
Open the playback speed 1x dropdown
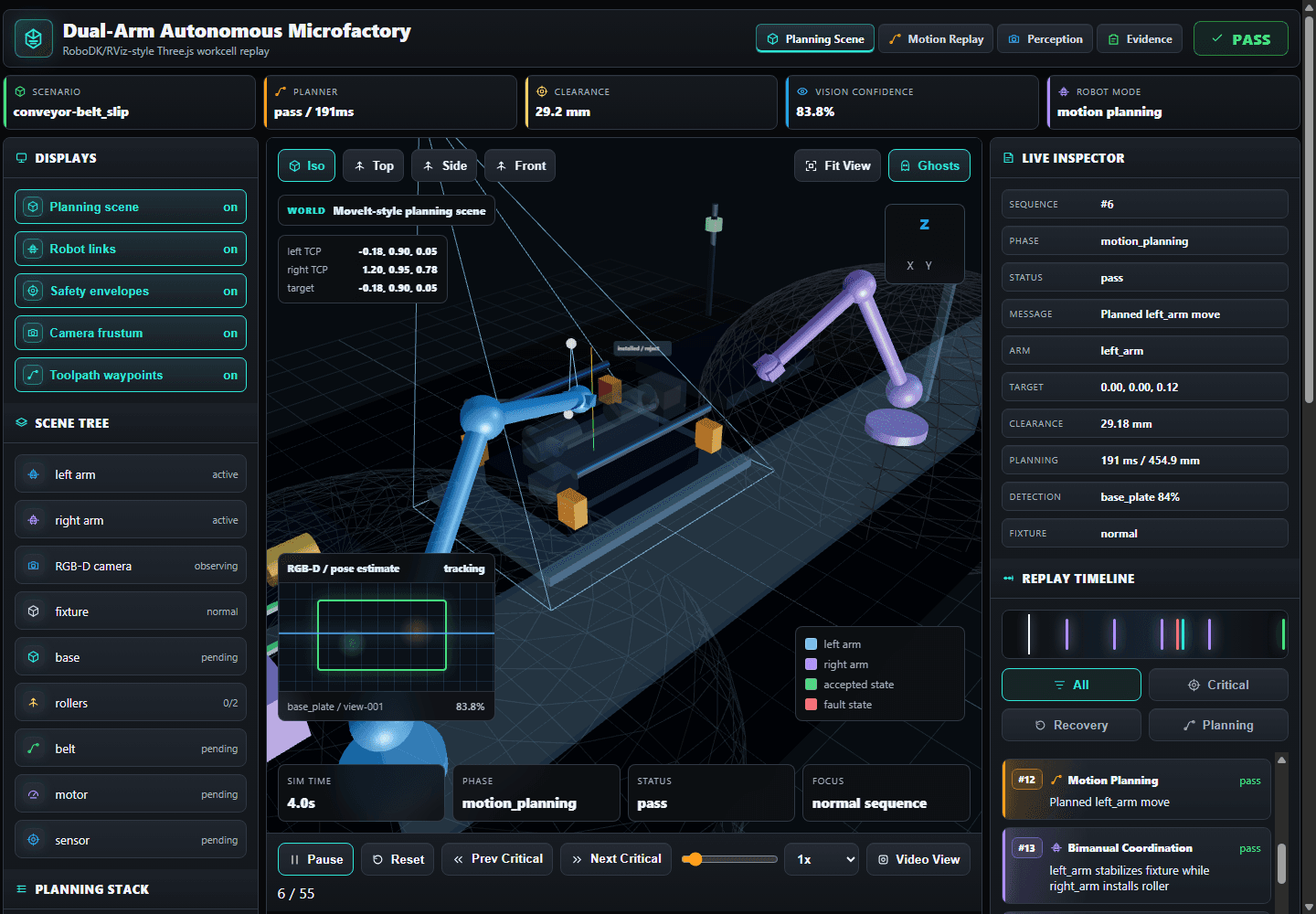tap(822, 859)
